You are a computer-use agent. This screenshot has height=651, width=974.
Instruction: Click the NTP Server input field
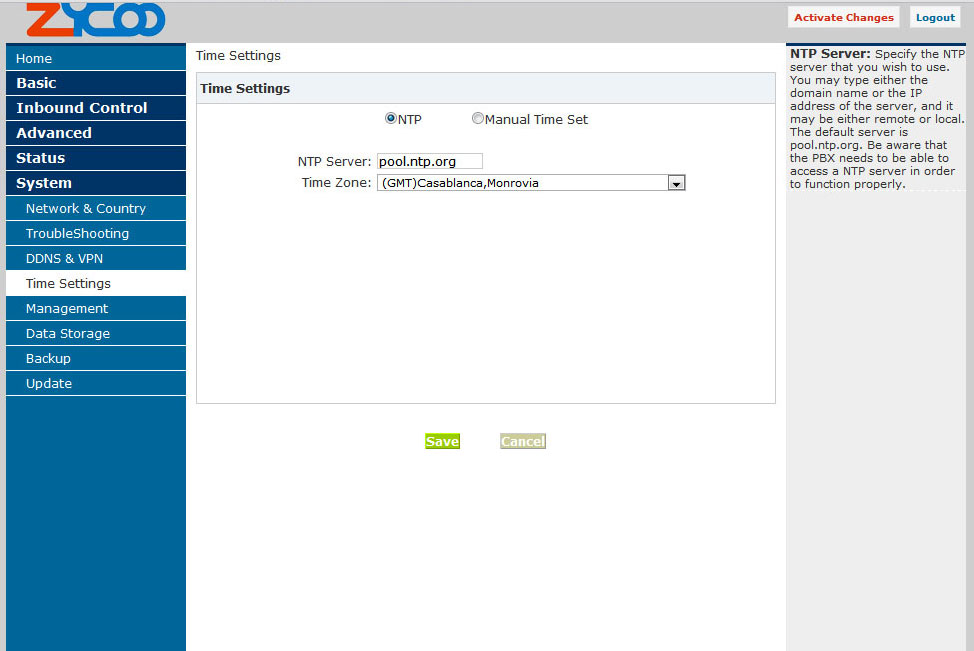[430, 161]
